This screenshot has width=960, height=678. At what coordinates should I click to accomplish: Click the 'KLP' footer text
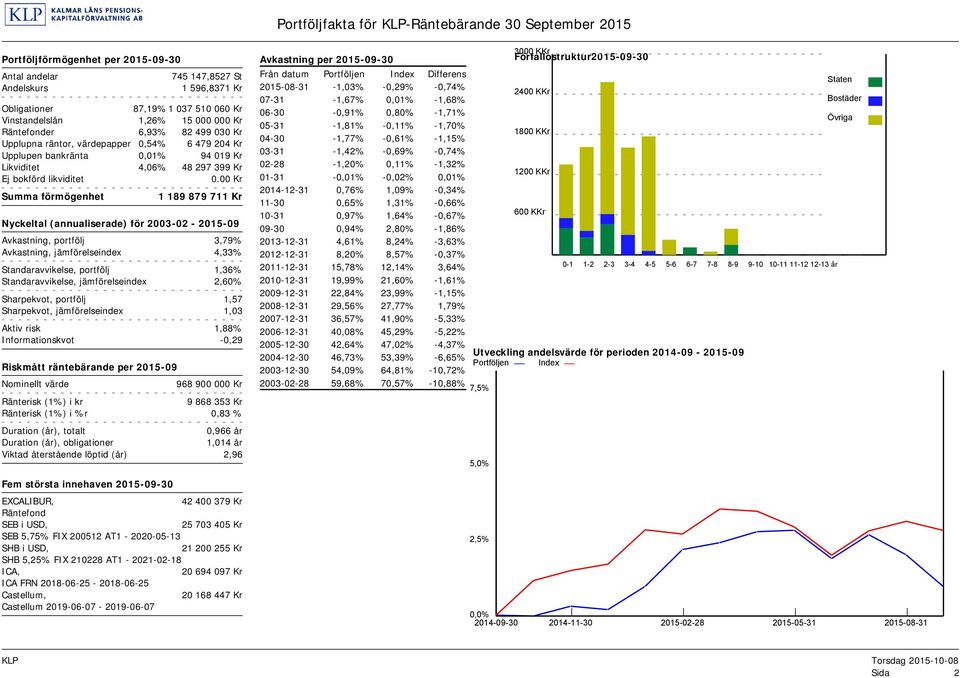(10, 661)
